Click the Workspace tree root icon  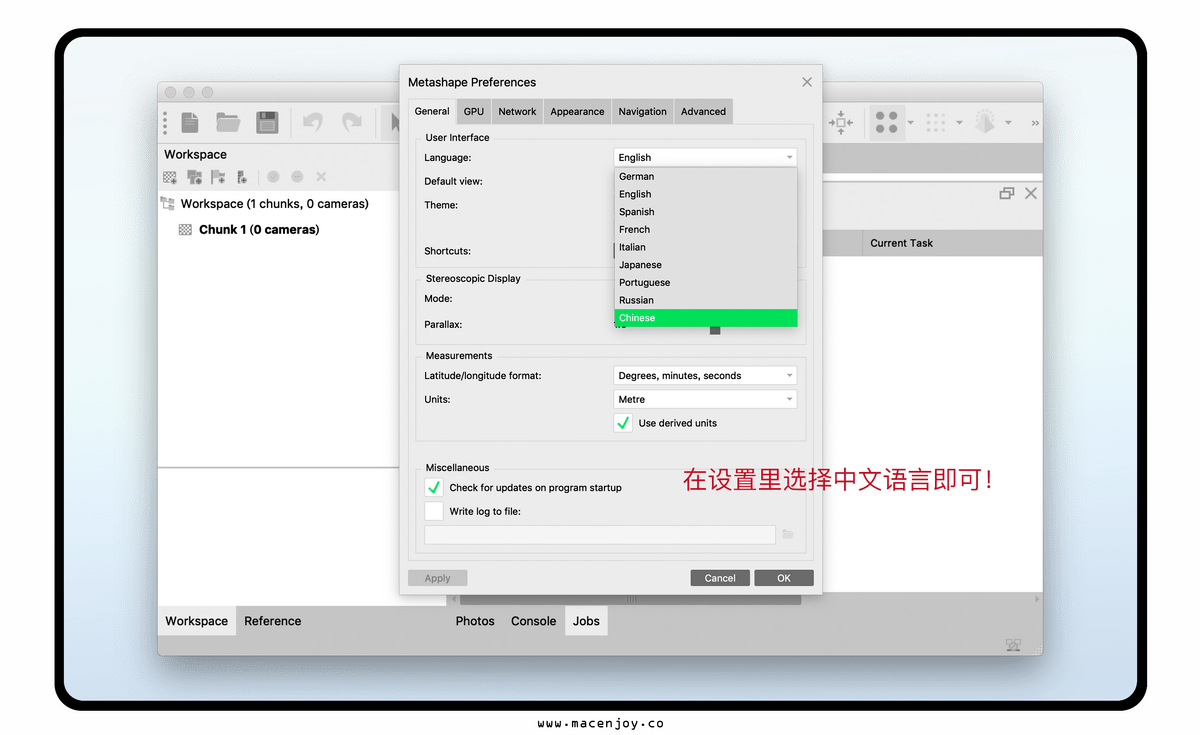[167, 204]
